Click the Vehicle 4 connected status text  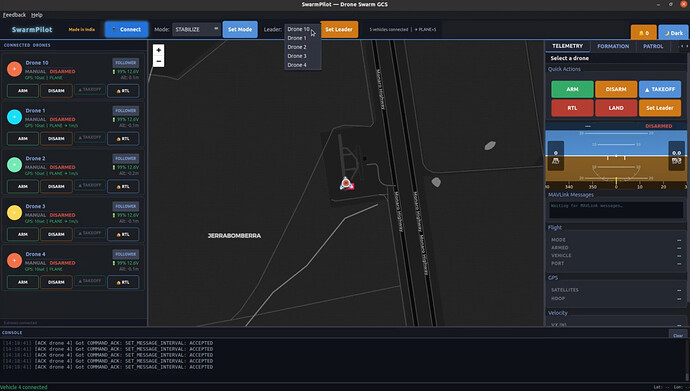coord(24,387)
